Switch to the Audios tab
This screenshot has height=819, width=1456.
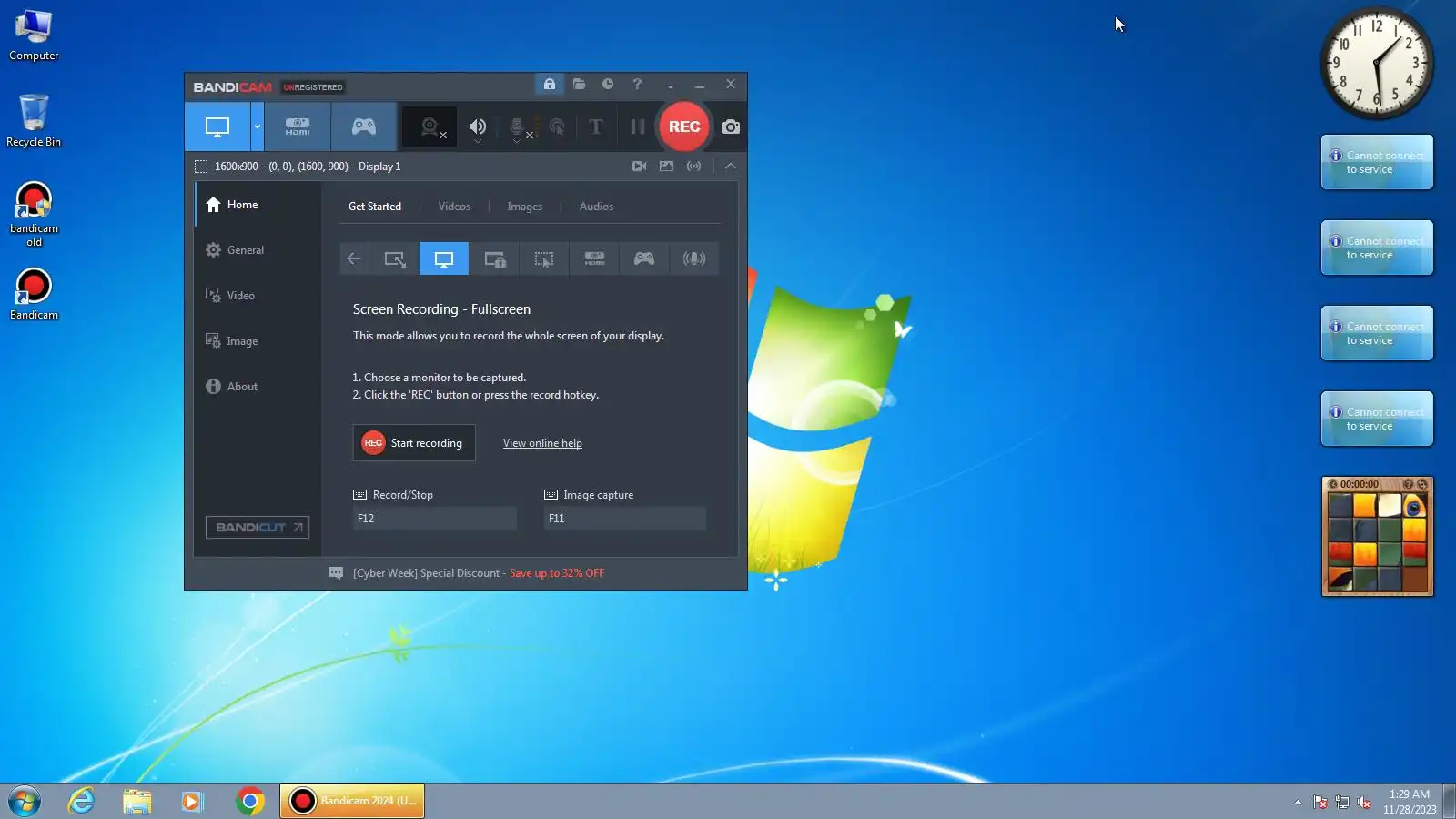click(x=597, y=207)
